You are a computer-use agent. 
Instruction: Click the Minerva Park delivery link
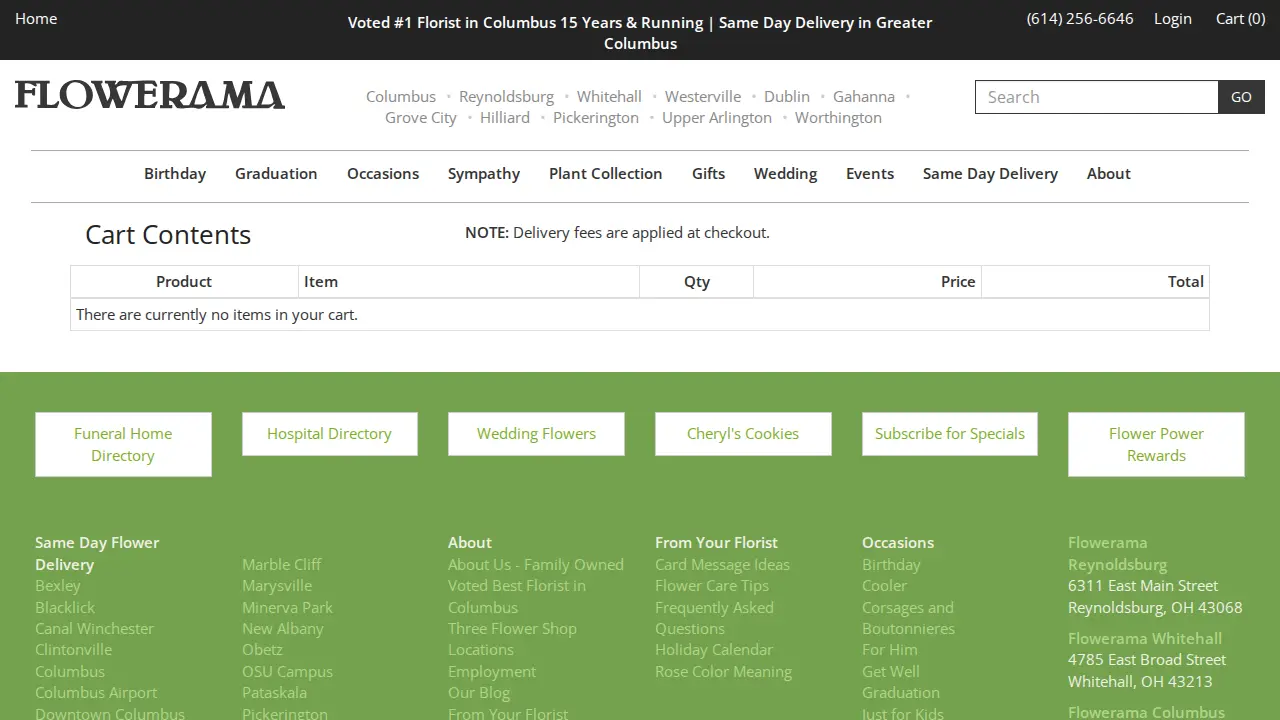287,607
